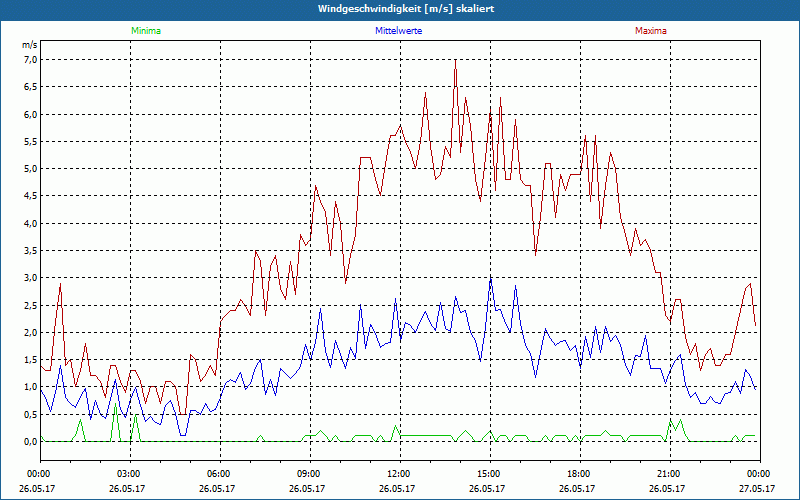Click the 09:00 time label
The image size is (800, 500).
pos(310,474)
